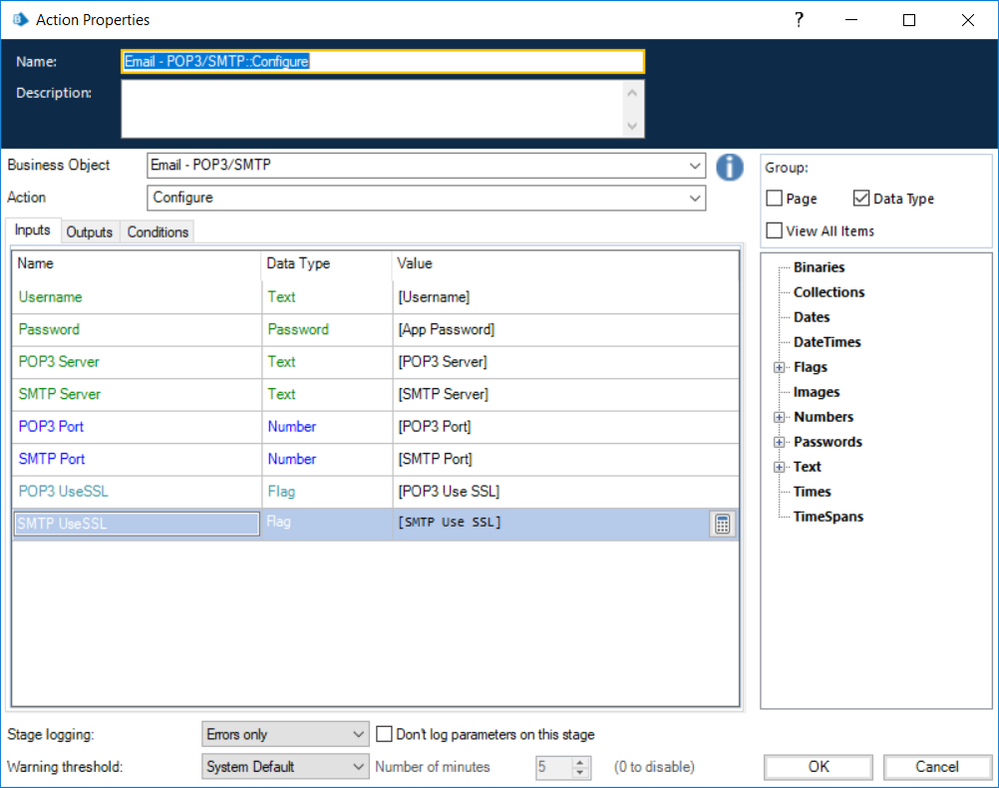Click the [SMTP Use SSL] value field
This screenshot has width=999, height=788.
(551, 523)
